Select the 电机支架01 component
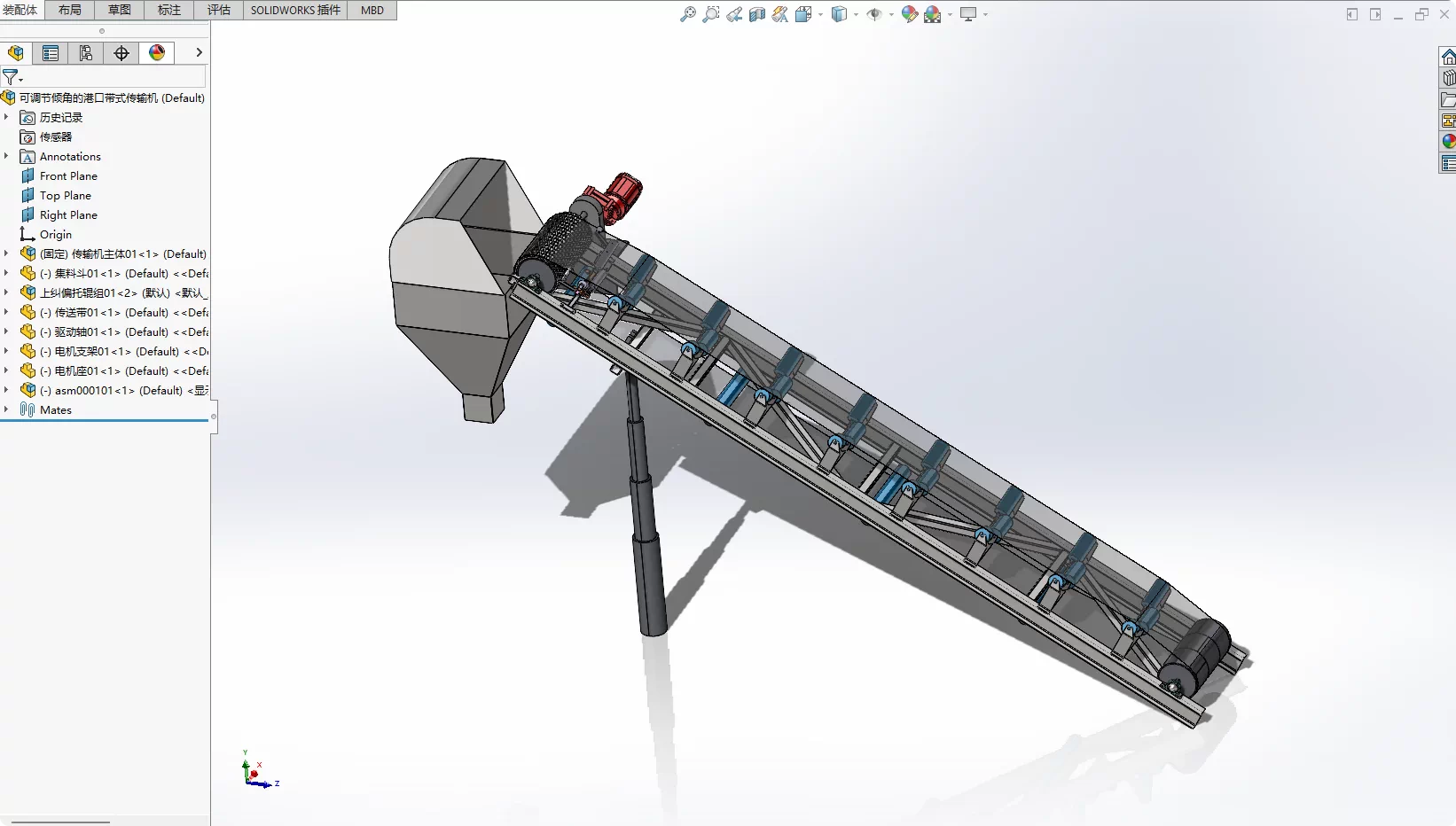Image resolution: width=1456 pixels, height=826 pixels. coord(124,352)
